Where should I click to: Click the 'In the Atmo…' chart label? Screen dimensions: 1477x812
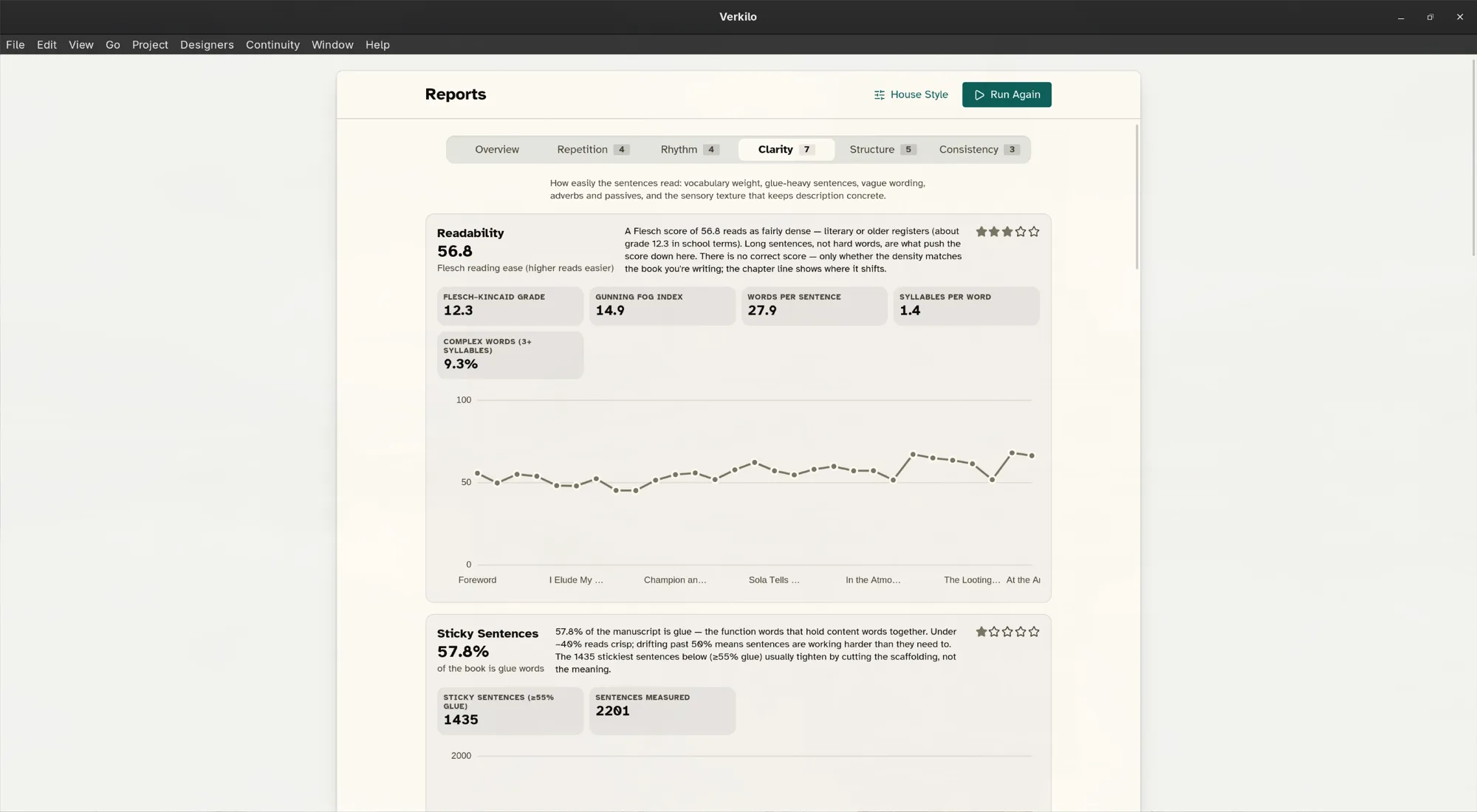click(x=873, y=580)
